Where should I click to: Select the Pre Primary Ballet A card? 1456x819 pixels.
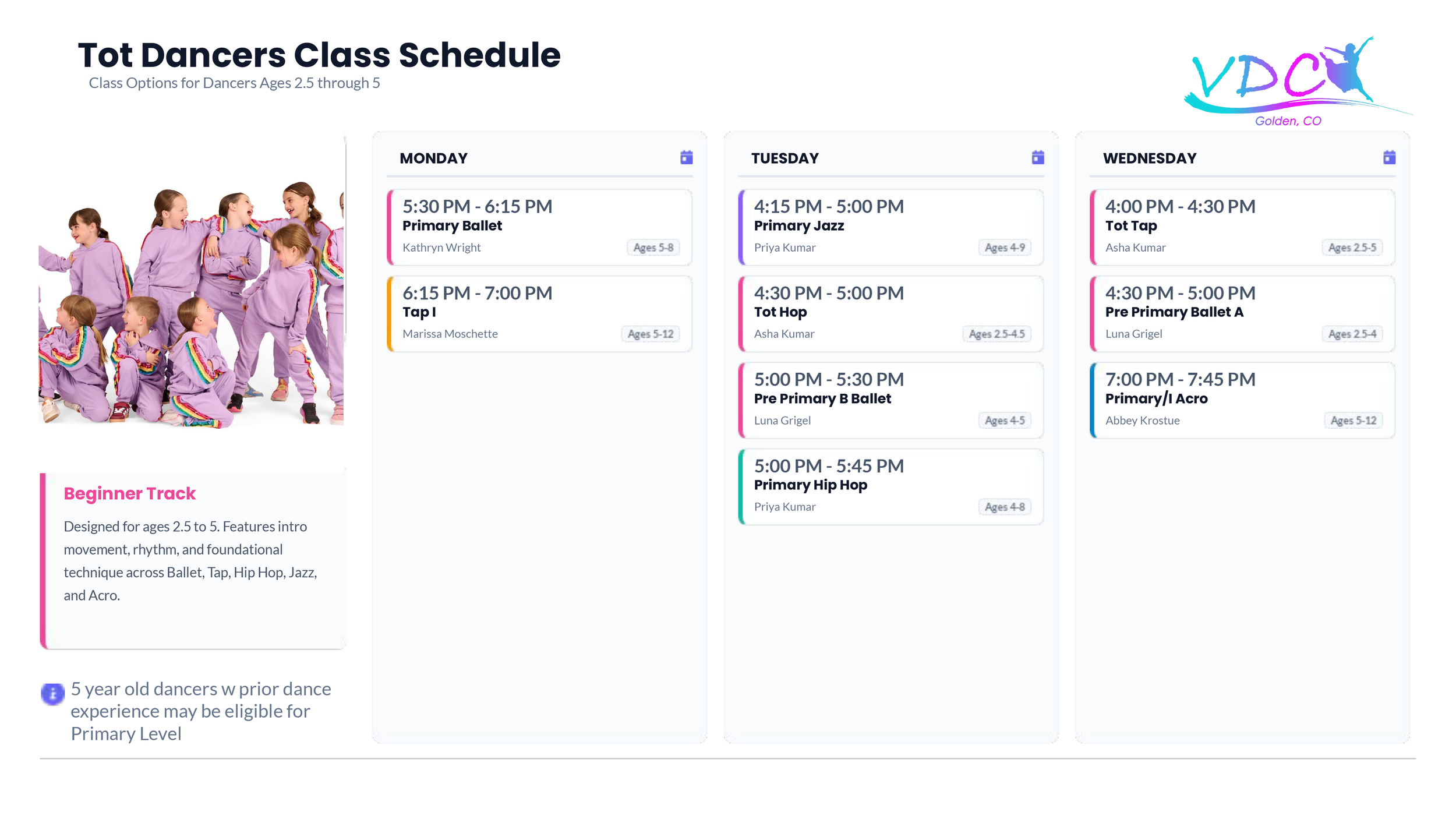(1242, 314)
